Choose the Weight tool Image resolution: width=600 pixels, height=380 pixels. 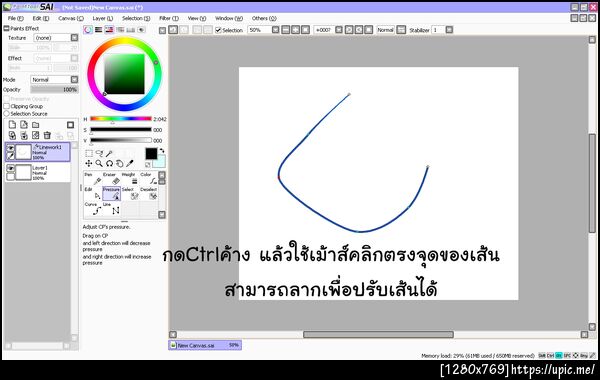click(130, 178)
